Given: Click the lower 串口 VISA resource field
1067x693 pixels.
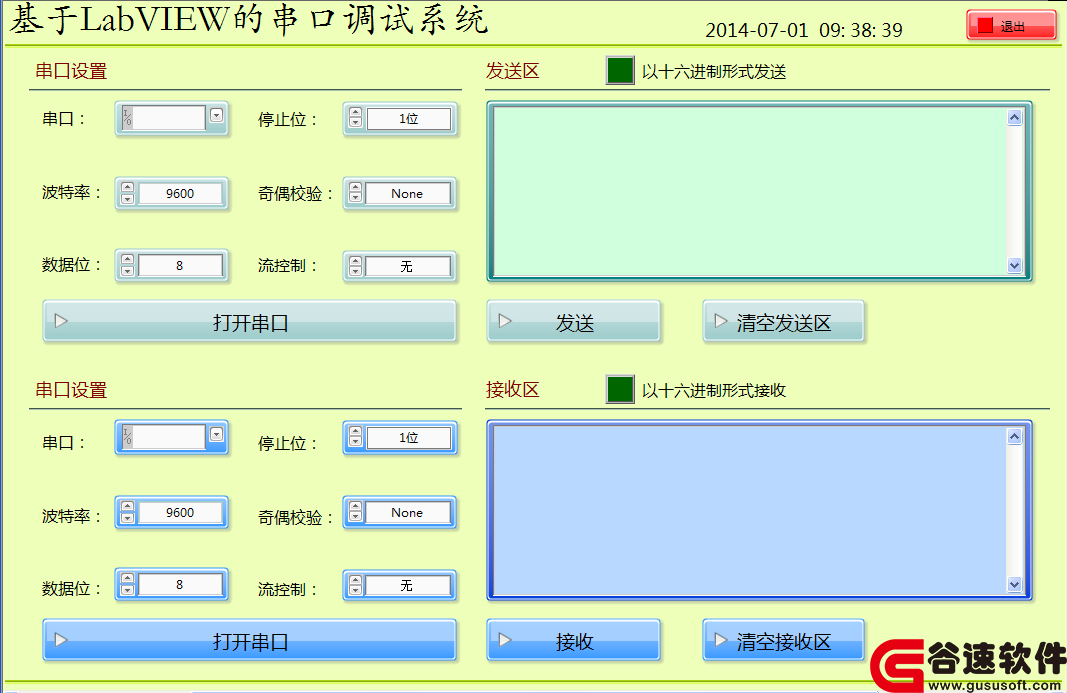Looking at the screenshot, I should (163, 436).
